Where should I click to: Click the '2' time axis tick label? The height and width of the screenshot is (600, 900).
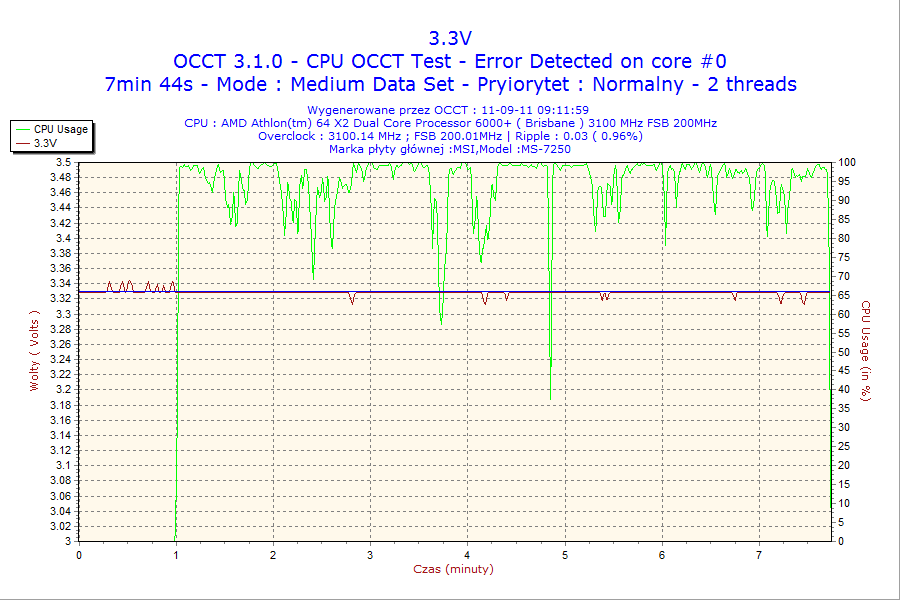[x=273, y=555]
